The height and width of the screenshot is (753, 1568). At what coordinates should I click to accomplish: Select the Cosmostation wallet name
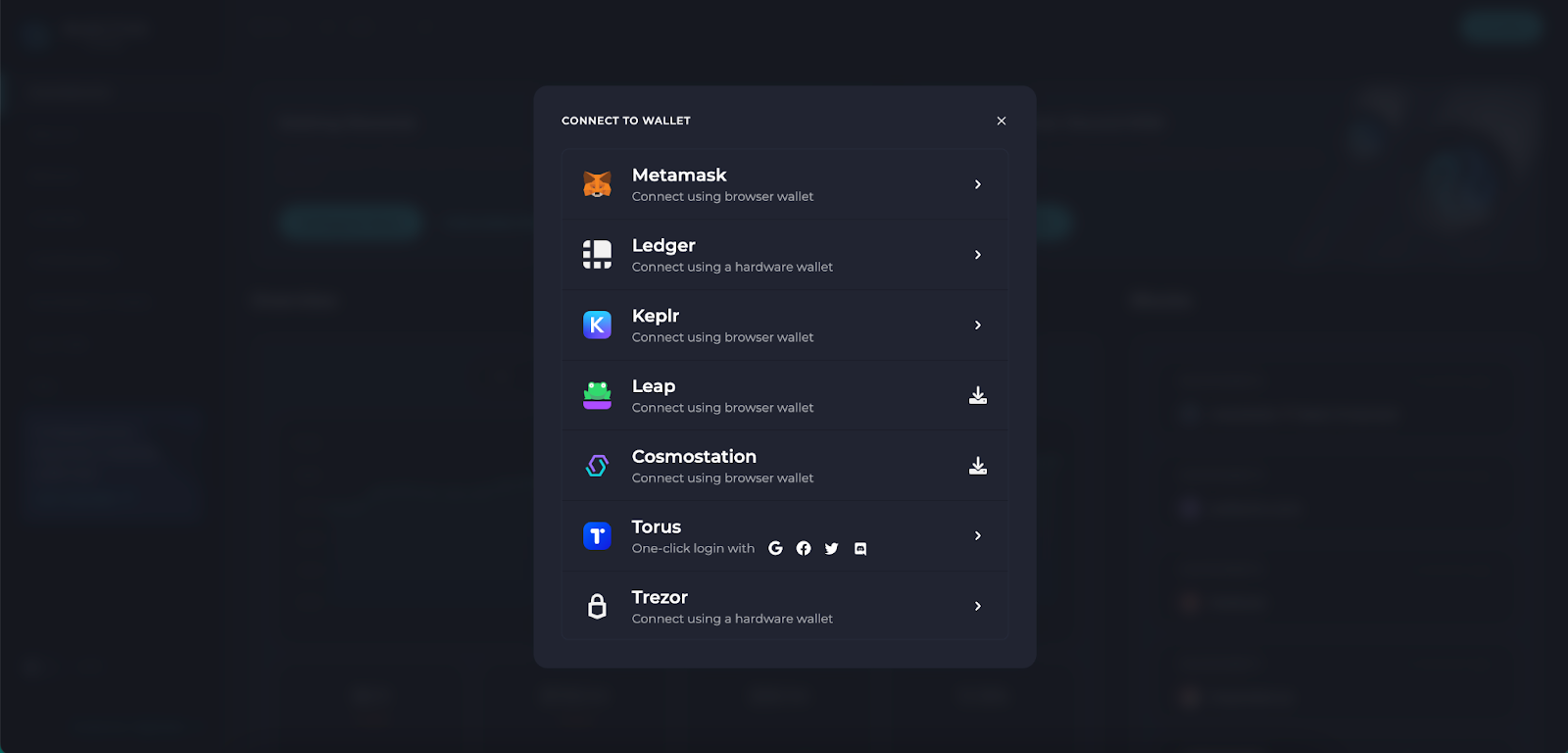click(694, 457)
